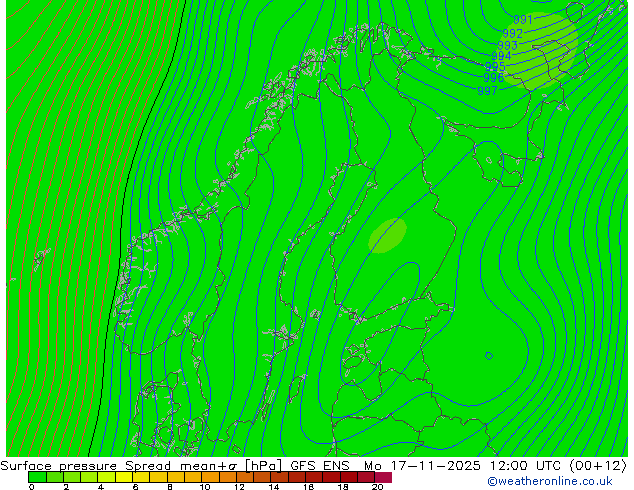The image size is (634, 490).
Task: Click the legend tick label 12
Action: click(x=239, y=487)
